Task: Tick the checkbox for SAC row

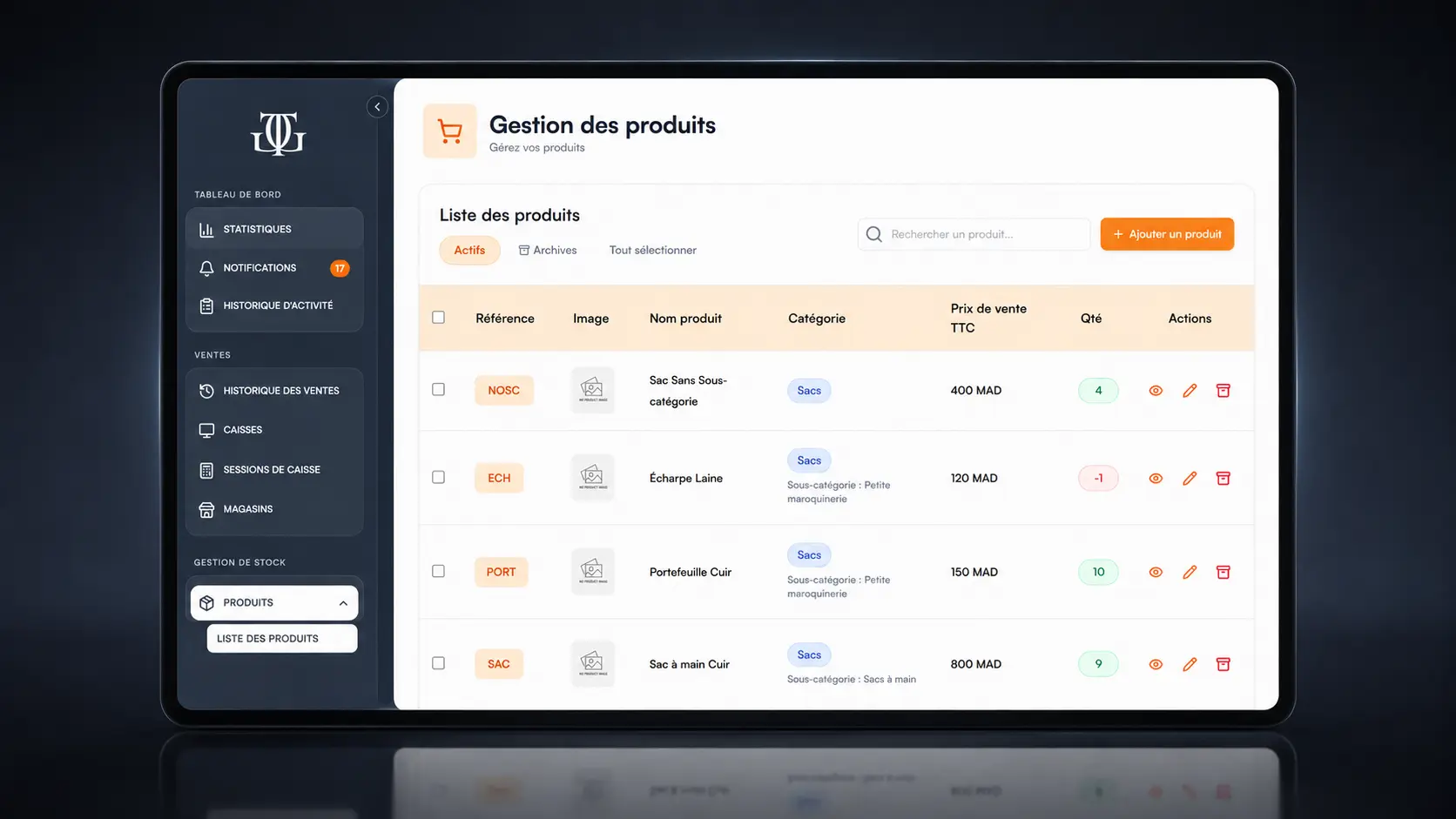Action: click(x=439, y=663)
